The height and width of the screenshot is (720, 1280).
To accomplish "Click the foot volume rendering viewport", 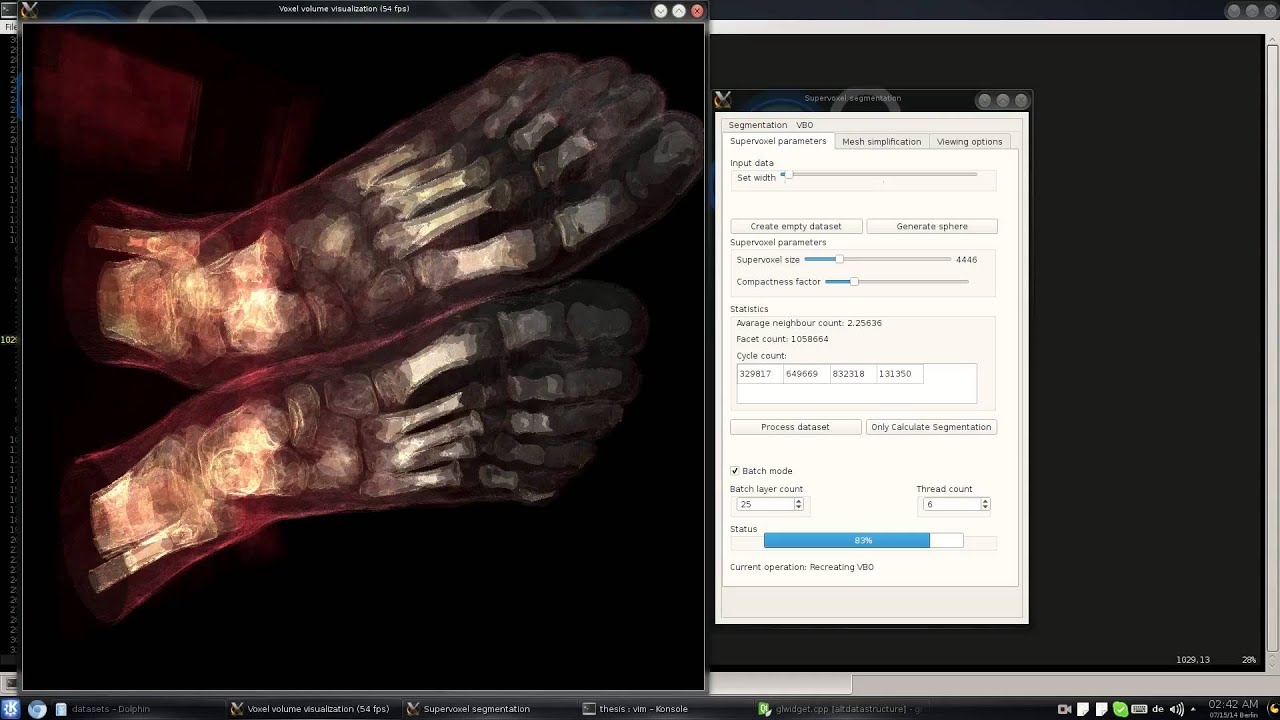I will [x=363, y=356].
